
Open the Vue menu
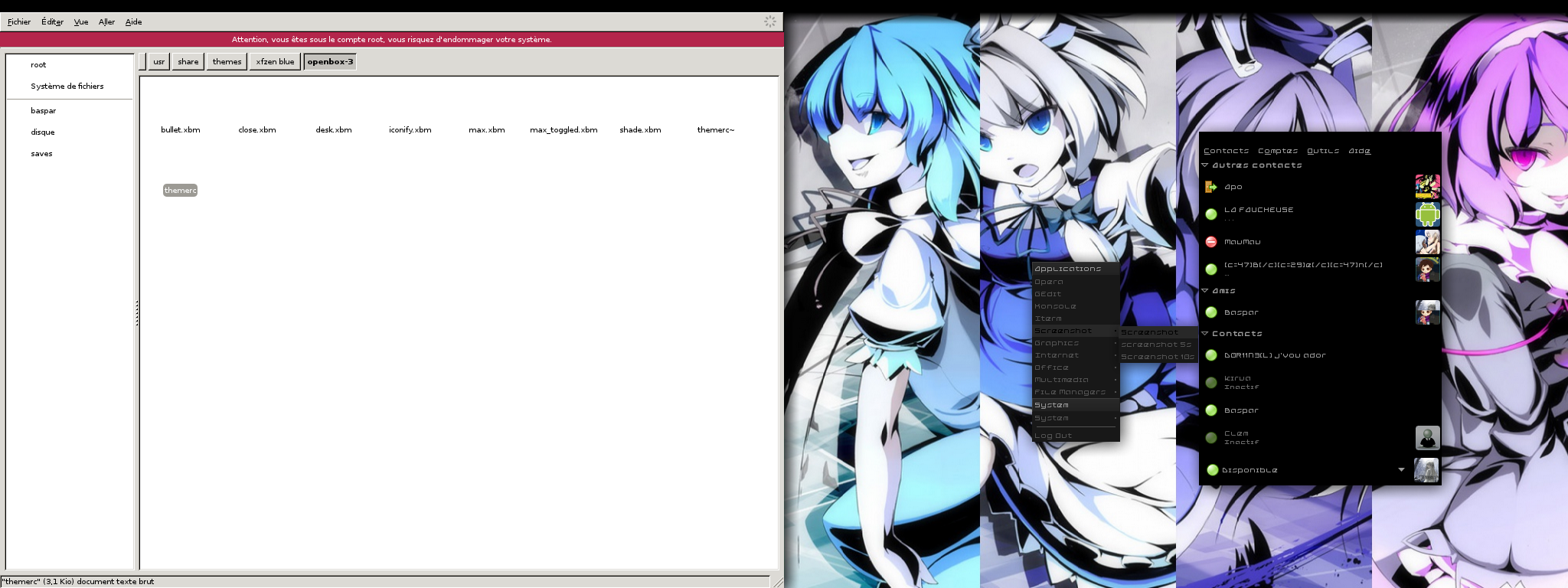pyautogui.click(x=81, y=22)
